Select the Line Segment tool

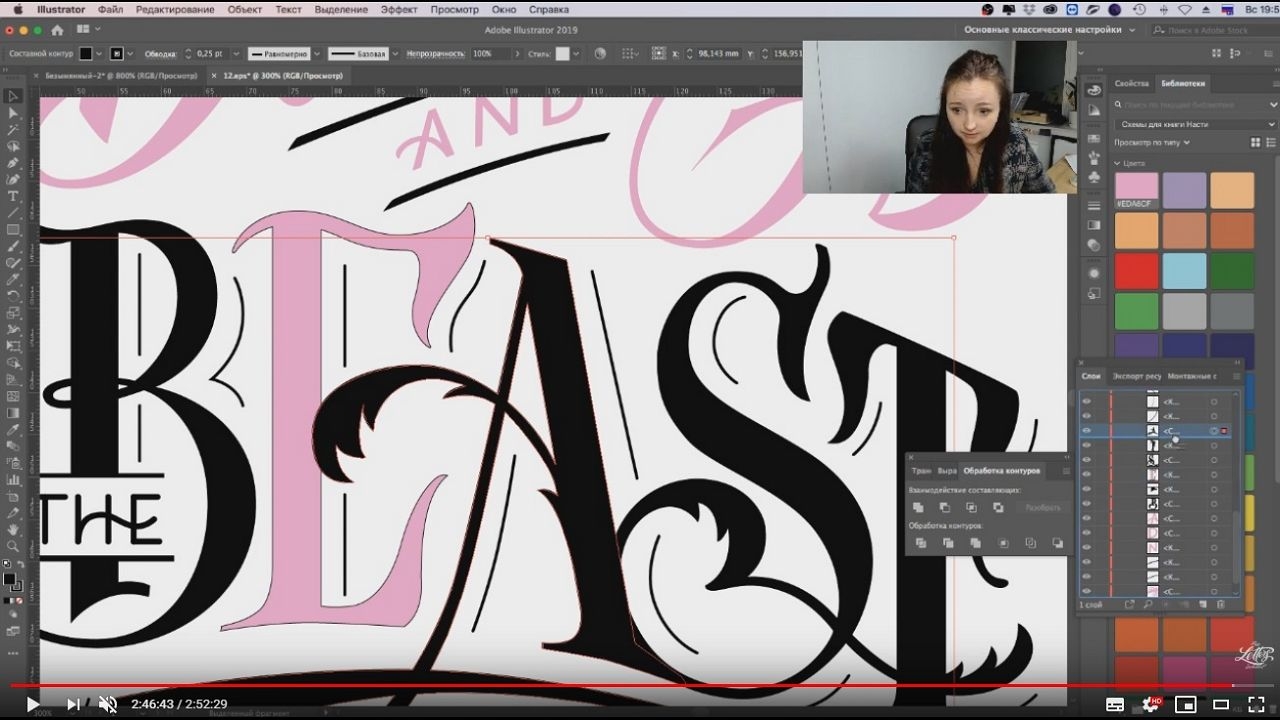[14, 213]
